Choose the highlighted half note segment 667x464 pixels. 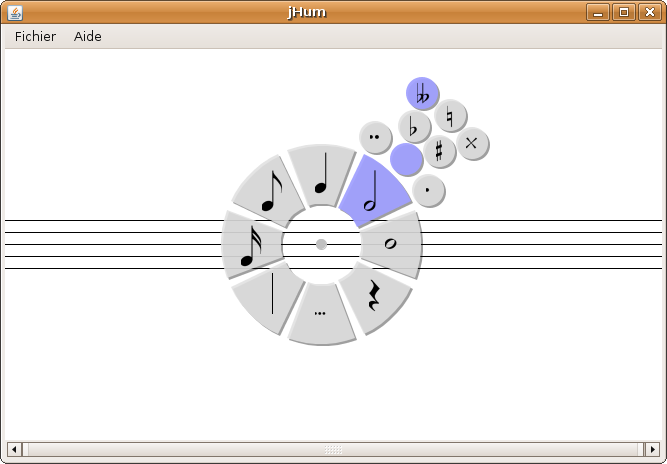374,191
